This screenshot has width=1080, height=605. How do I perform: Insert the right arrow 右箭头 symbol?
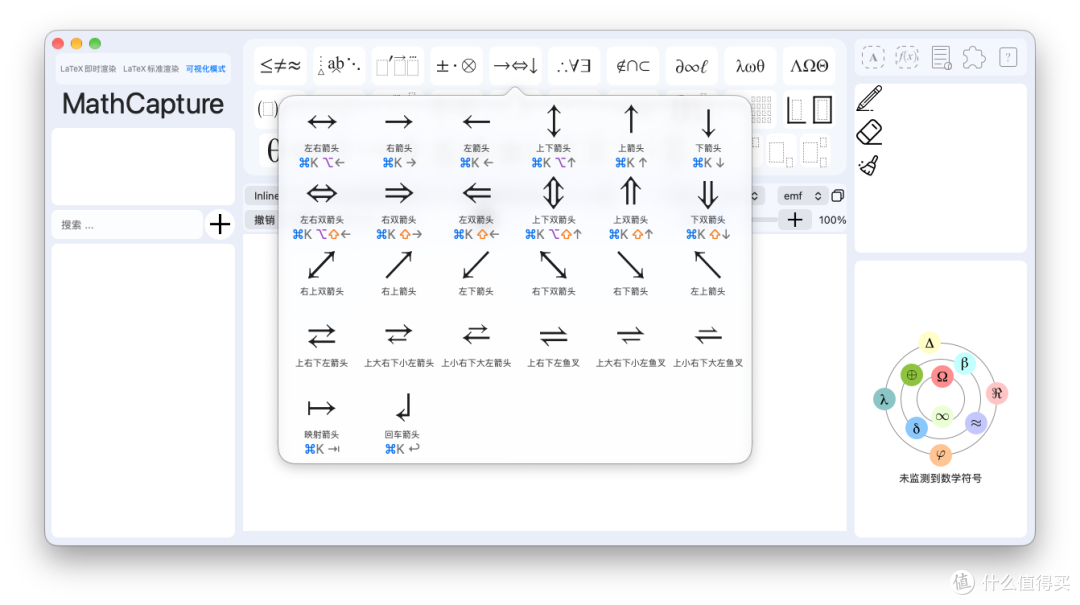(x=399, y=123)
